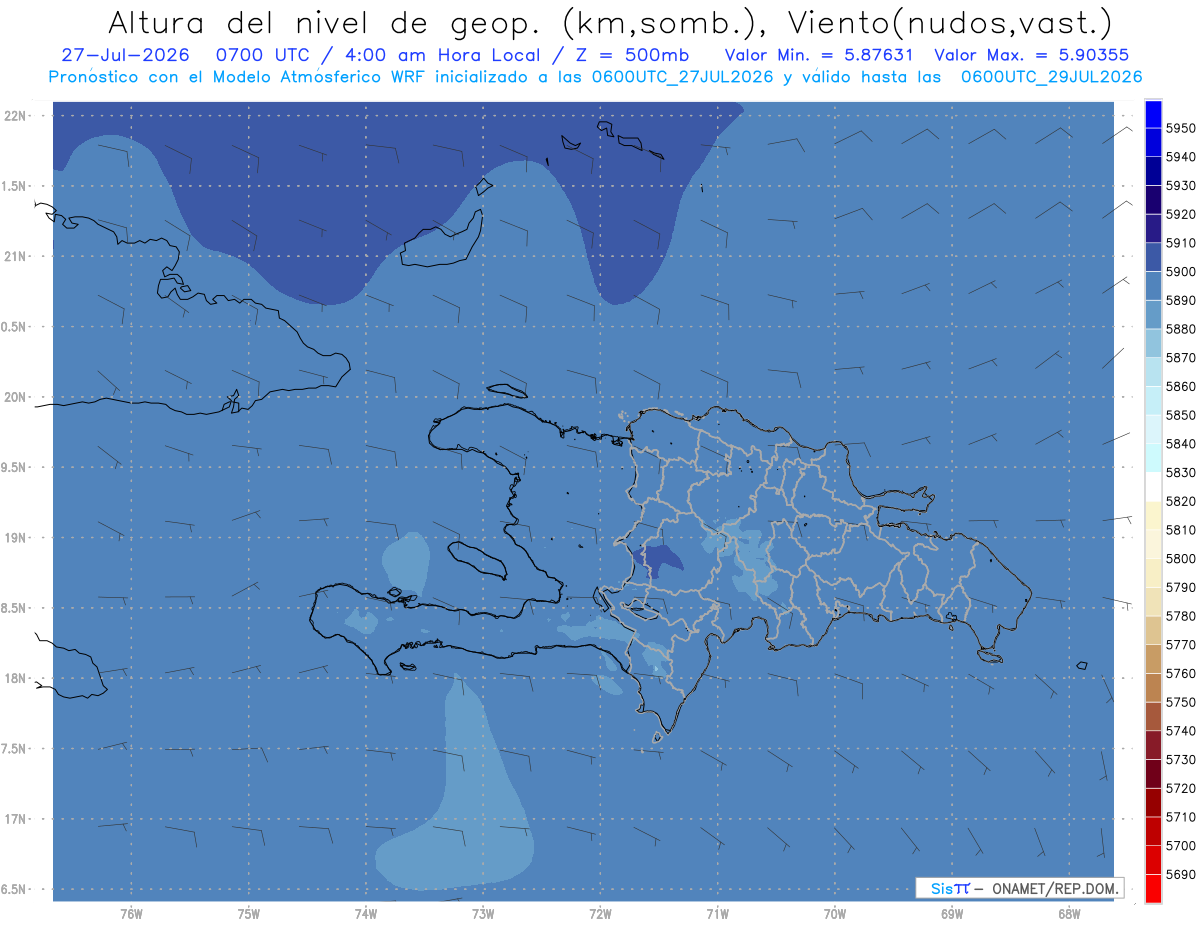Click the 5900 legend value

click(1181, 271)
